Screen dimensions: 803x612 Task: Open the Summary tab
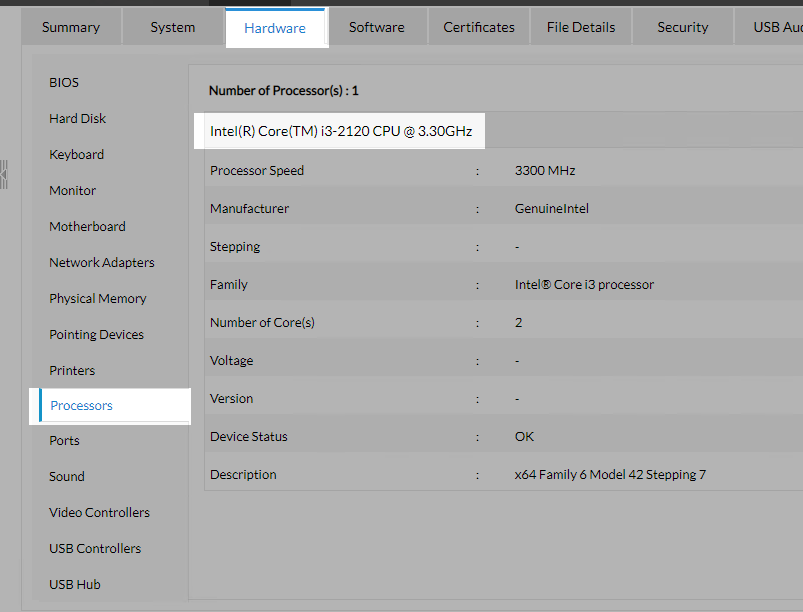pyautogui.click(x=71, y=27)
